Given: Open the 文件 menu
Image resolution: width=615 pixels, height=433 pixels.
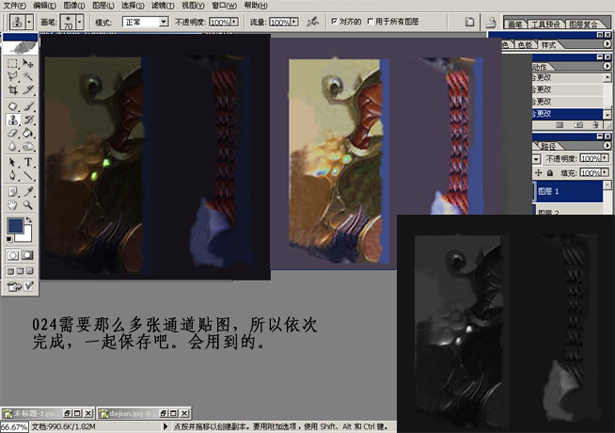Looking at the screenshot, I should click(x=15, y=5).
